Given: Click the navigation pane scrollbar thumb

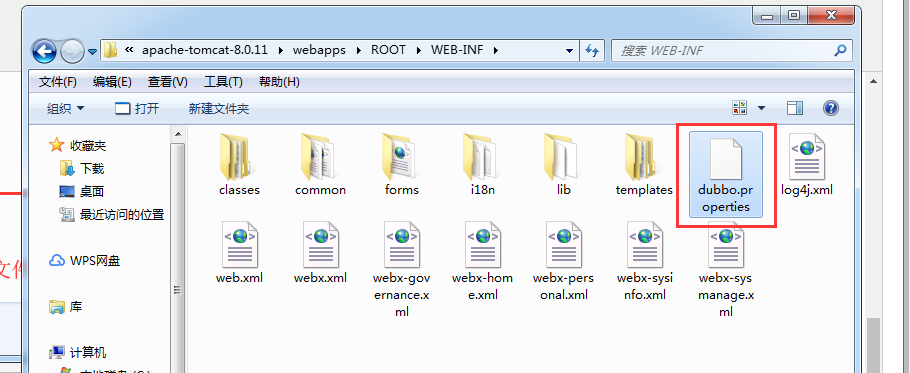Looking at the screenshot, I should 178,290.
